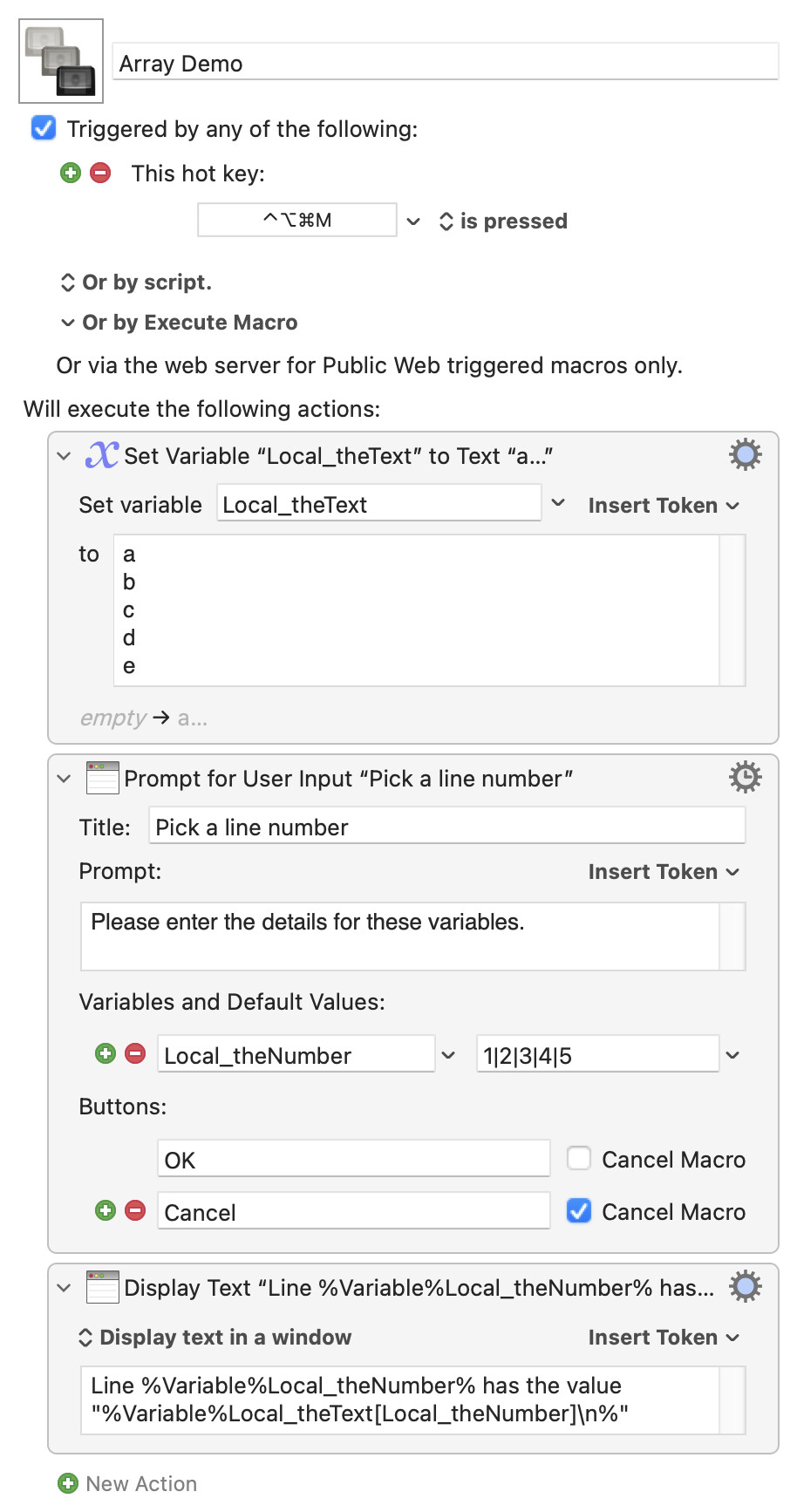Click the Array Demo macro icon
This screenshot has height=1512, width=797.
point(61,61)
